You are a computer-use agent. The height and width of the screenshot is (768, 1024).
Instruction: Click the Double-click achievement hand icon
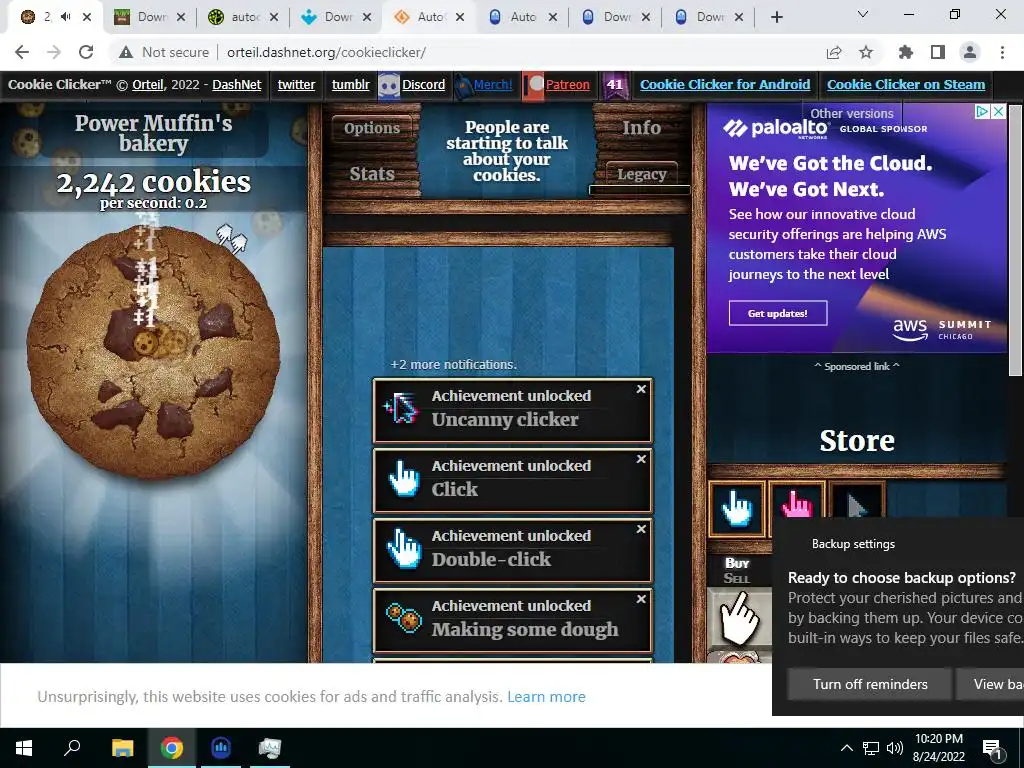tap(403, 549)
